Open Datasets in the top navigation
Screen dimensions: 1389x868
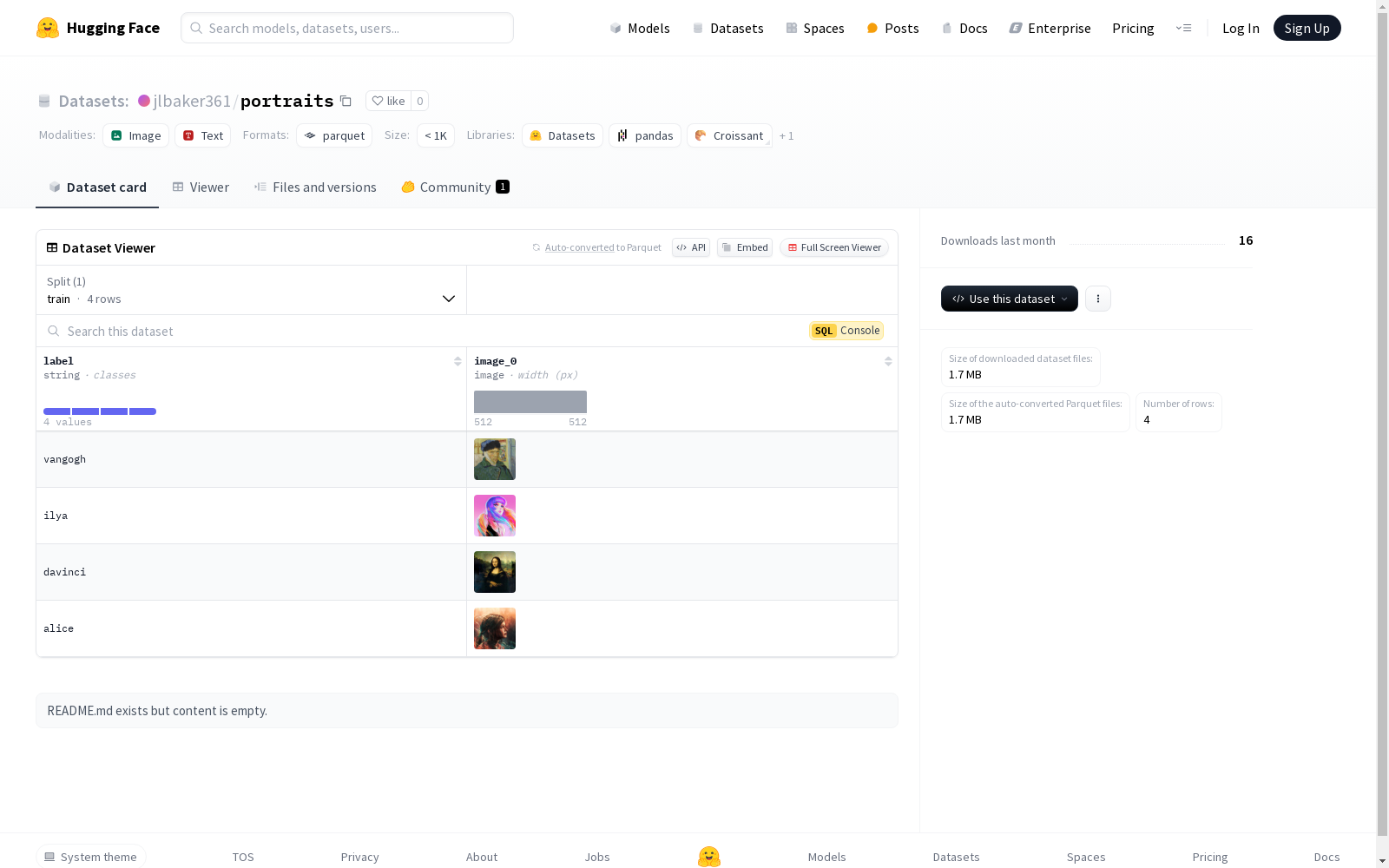click(x=727, y=28)
